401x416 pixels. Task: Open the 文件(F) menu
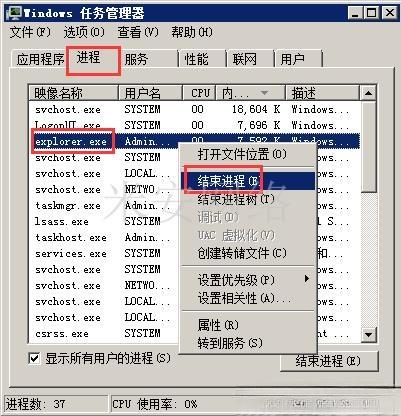coord(30,32)
